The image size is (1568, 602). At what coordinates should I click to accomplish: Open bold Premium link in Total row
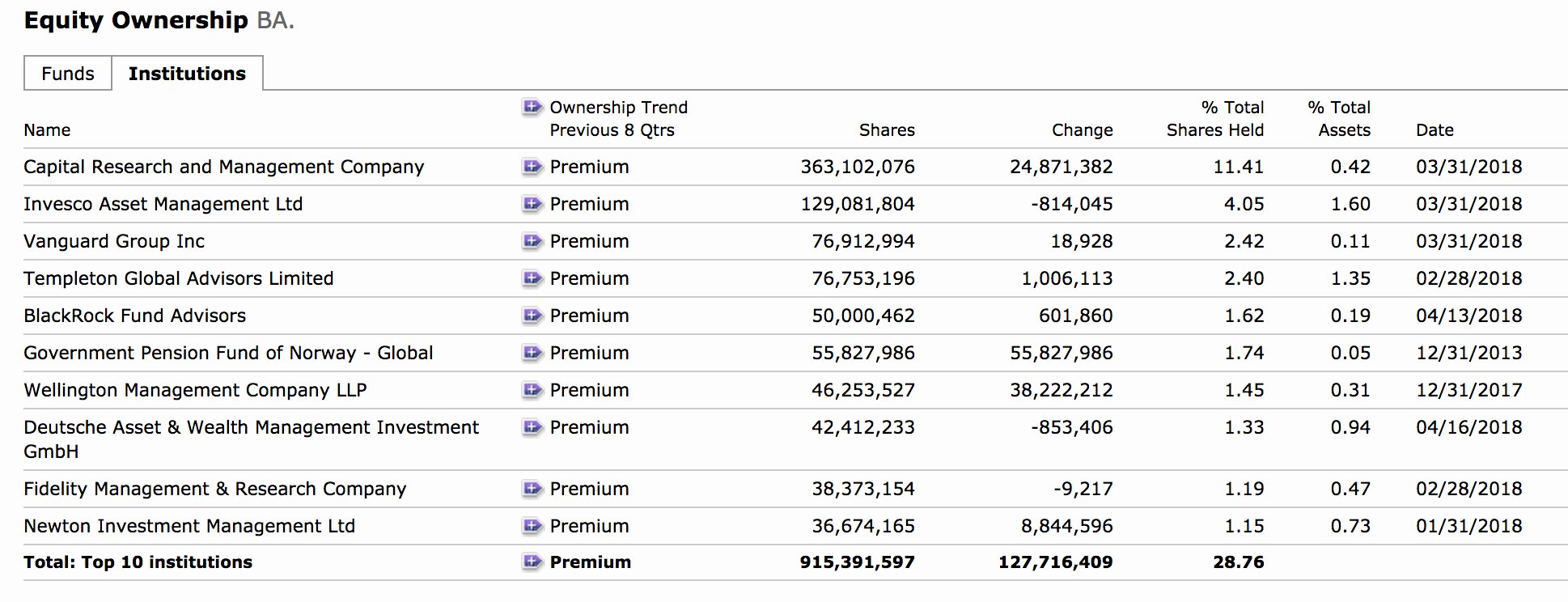pos(591,562)
